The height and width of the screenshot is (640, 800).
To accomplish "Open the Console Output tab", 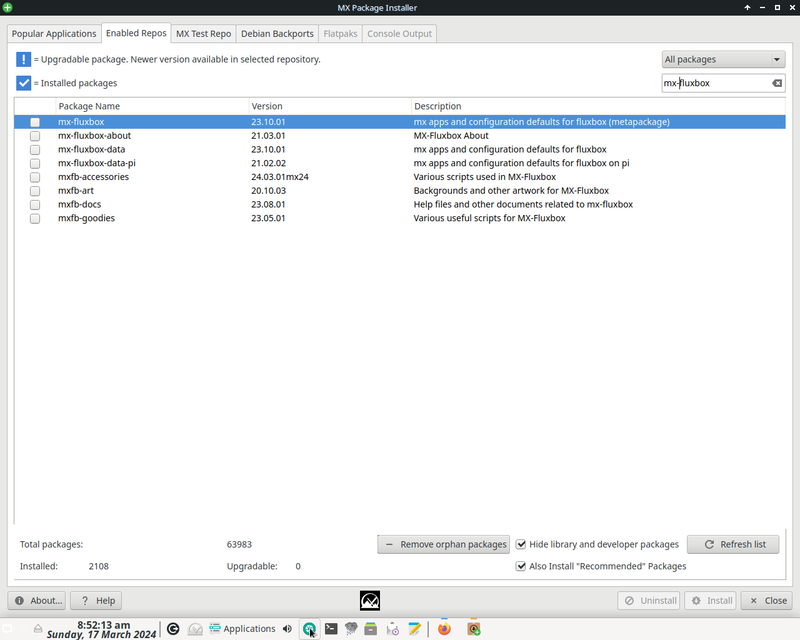I will click(399, 34).
